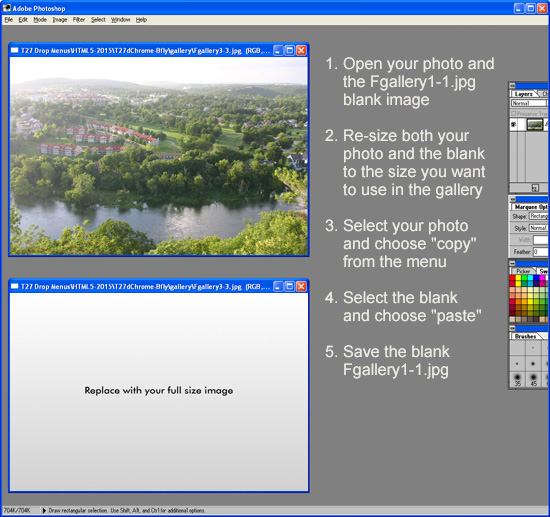This screenshot has height=517, width=550.
Task: Toggle the Preserve Transparency checkbox
Action: point(514,113)
